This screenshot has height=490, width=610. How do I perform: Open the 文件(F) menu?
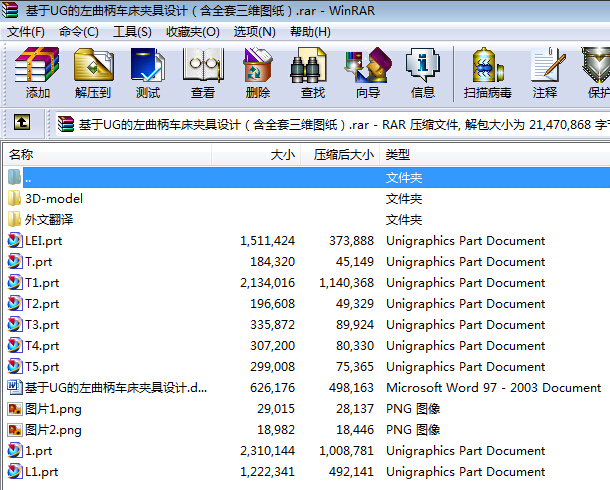[26, 32]
